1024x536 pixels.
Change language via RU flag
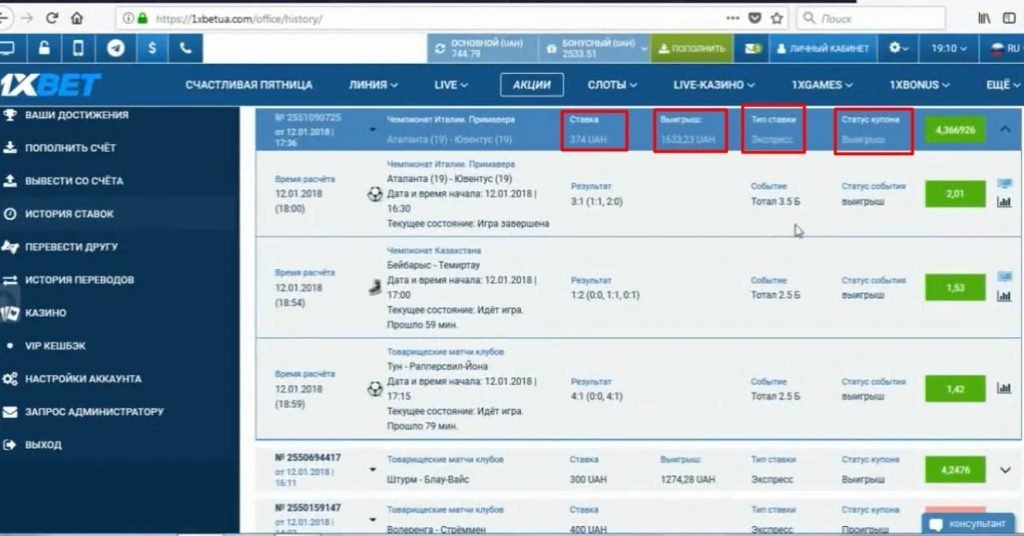[x=1004, y=49]
